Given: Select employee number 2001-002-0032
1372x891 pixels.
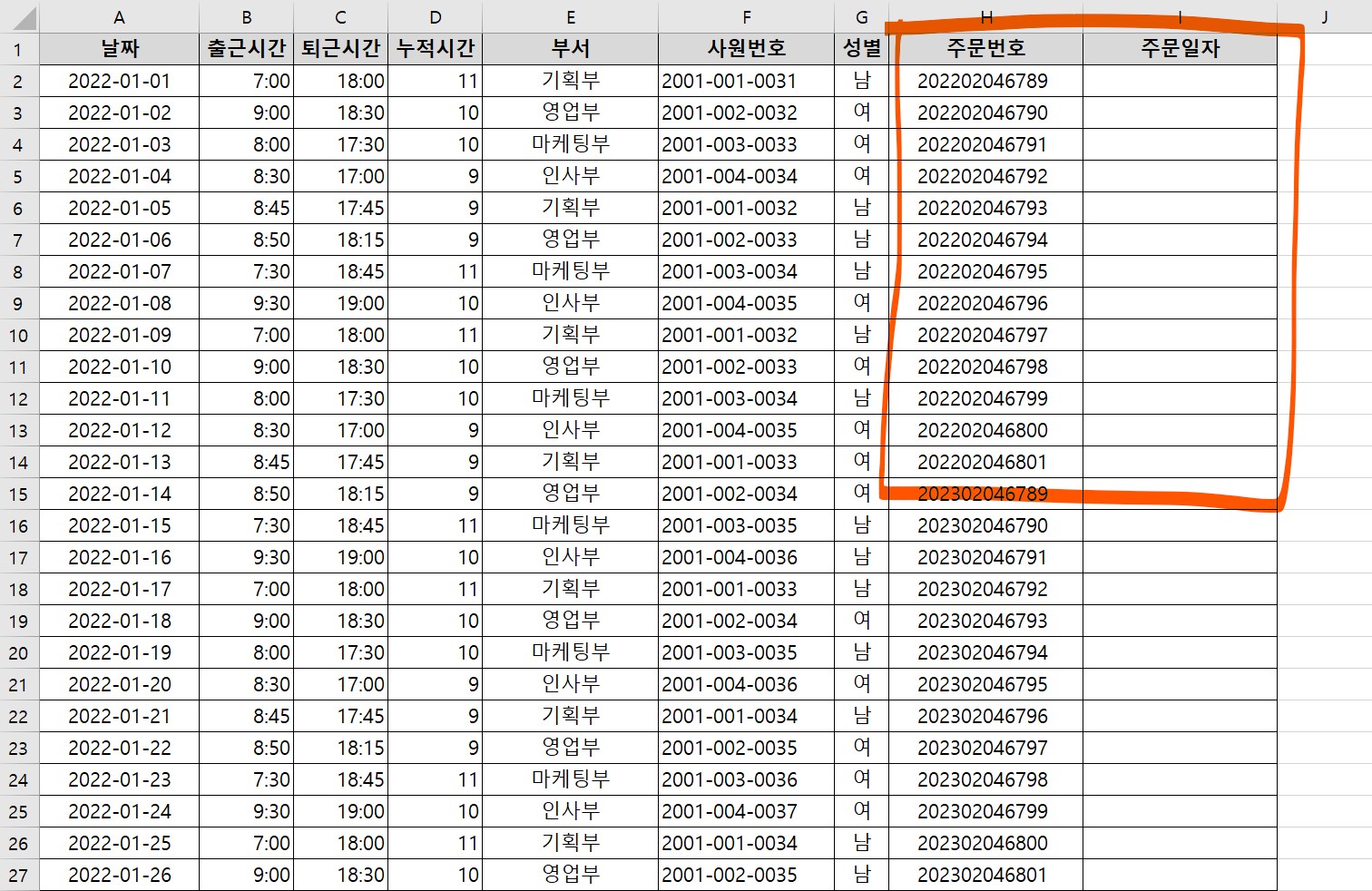Looking at the screenshot, I should pos(747,113).
